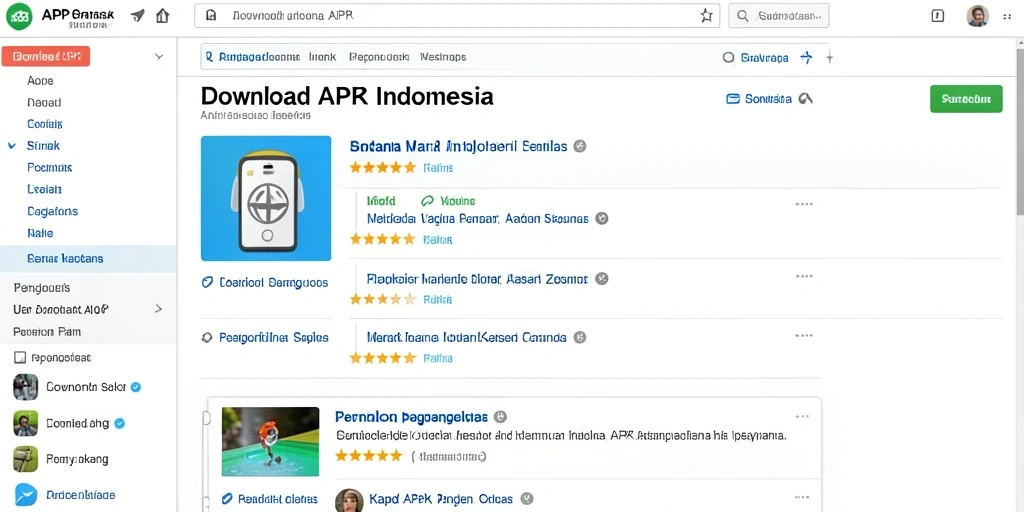This screenshot has width=1024, height=512.
Task: Open three-dot menu for Pernnolon card
Action: pos(803,417)
